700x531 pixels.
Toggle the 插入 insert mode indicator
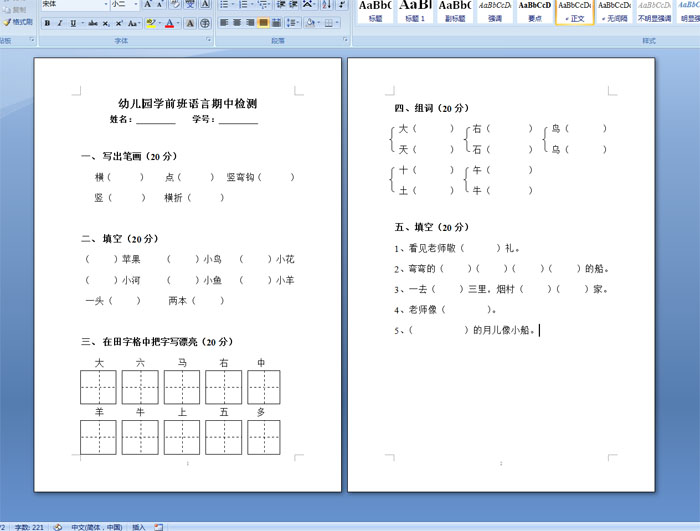[138, 527]
